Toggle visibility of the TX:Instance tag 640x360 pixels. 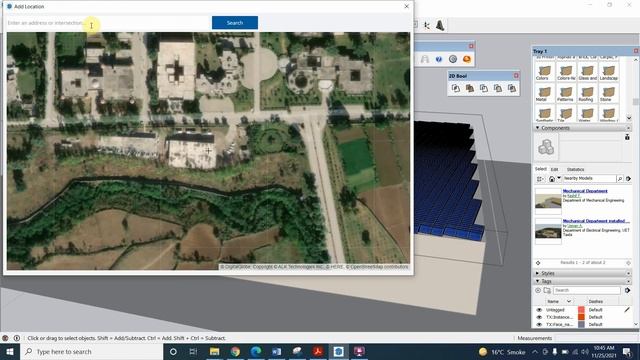tap(539, 317)
